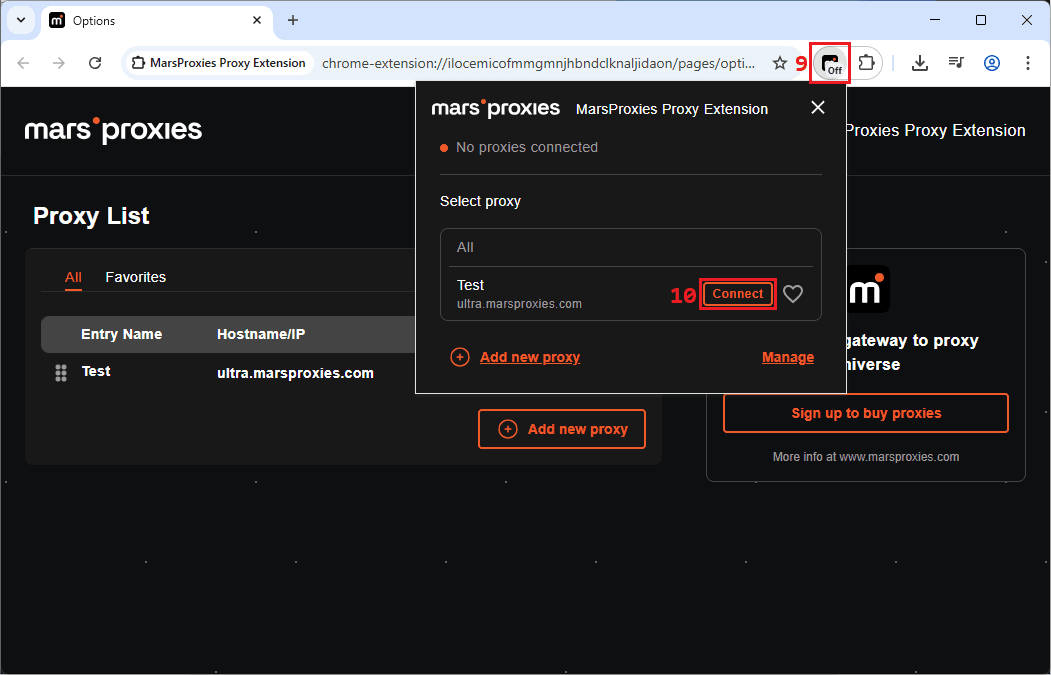The image size is (1051, 675).
Task: Reload the page with refresh icon
Action: 95,63
